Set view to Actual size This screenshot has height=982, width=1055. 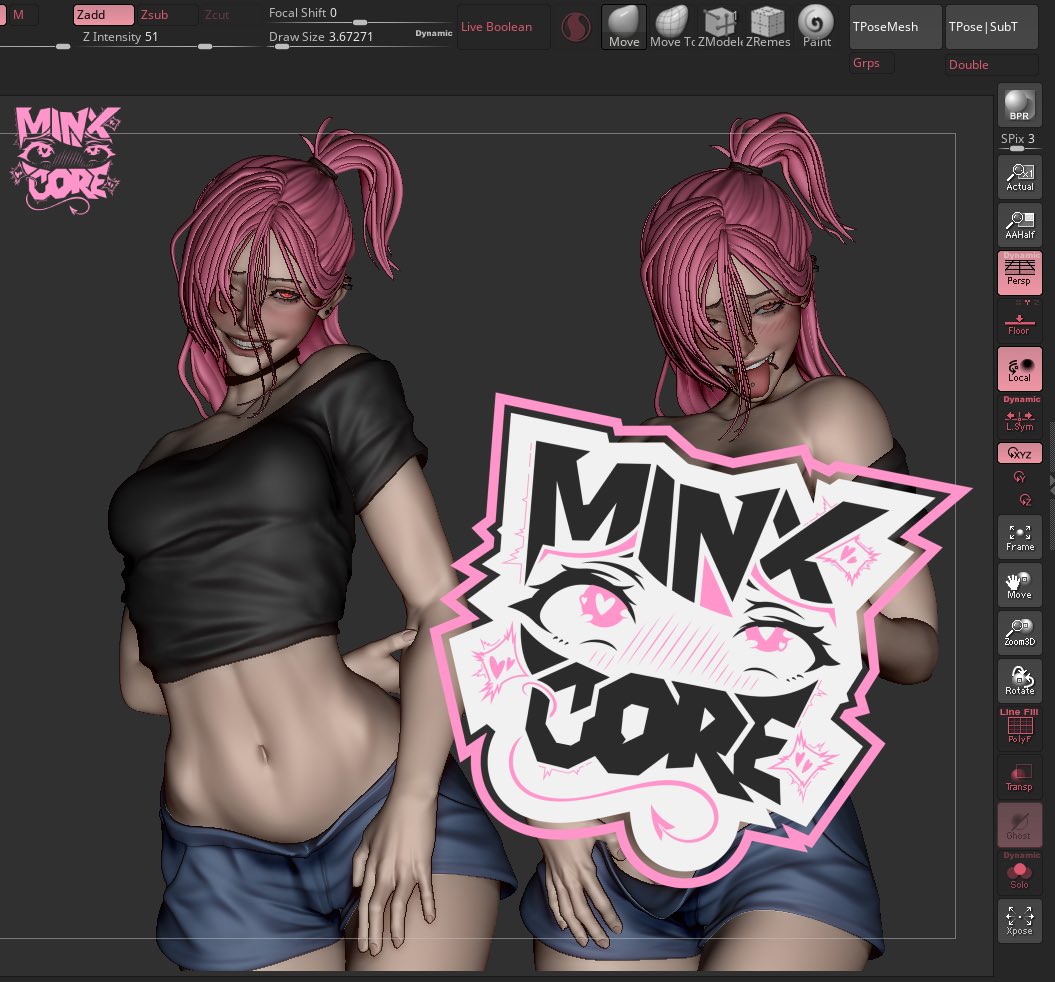coord(1019,177)
